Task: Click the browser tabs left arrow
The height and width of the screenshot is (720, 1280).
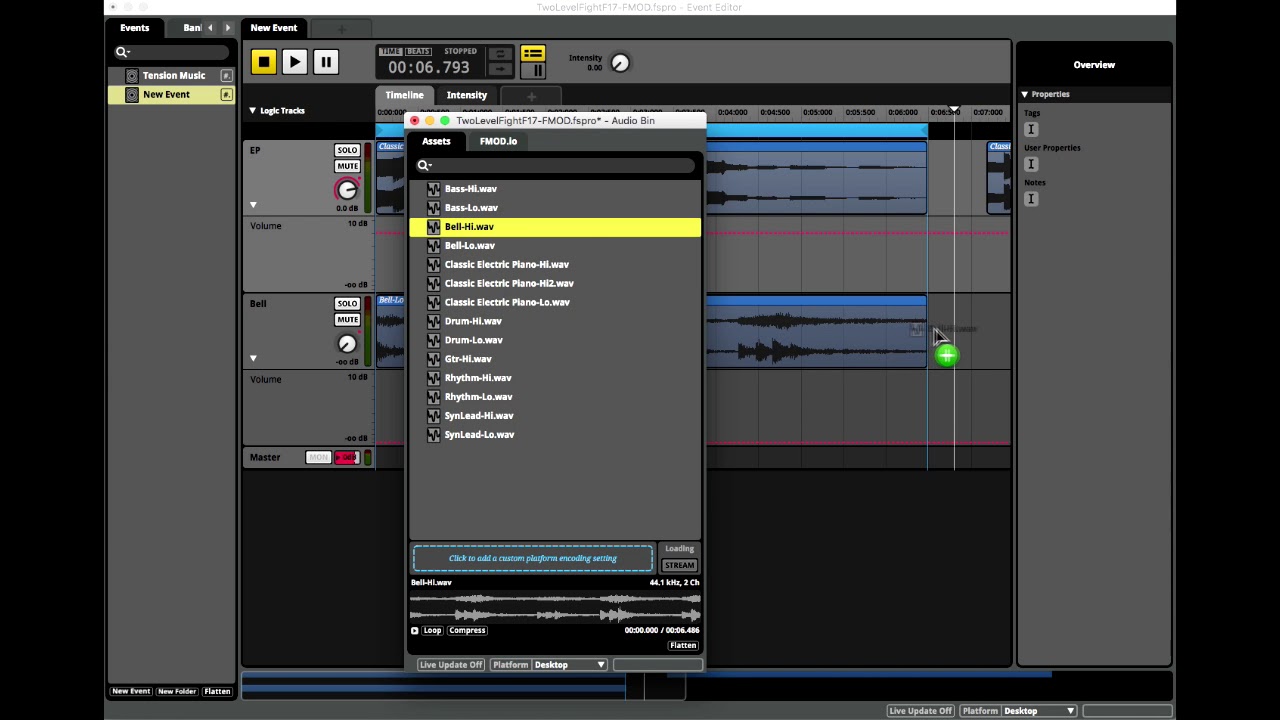Action: pyautogui.click(x=210, y=28)
